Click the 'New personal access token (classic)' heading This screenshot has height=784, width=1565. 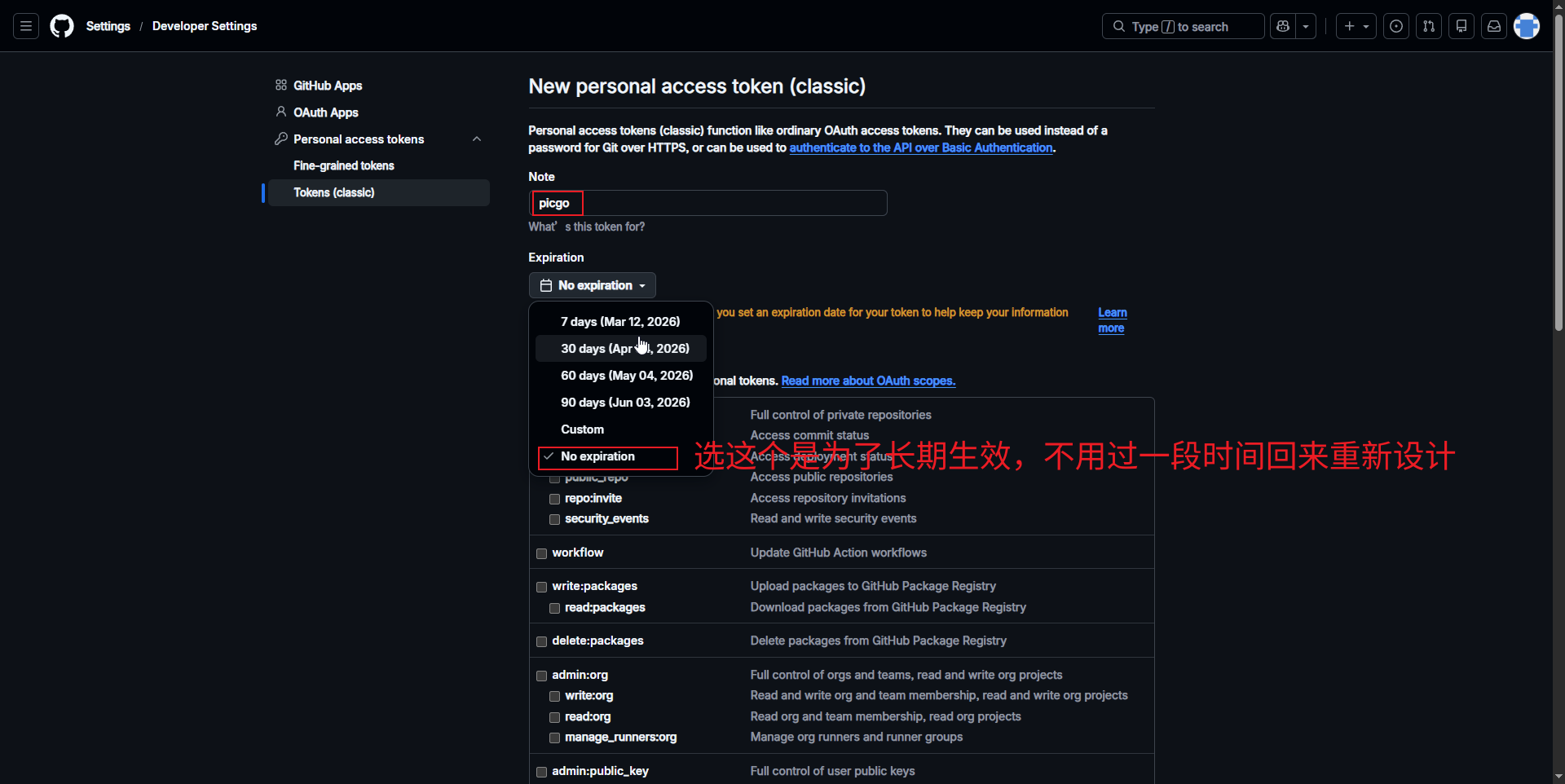point(697,86)
